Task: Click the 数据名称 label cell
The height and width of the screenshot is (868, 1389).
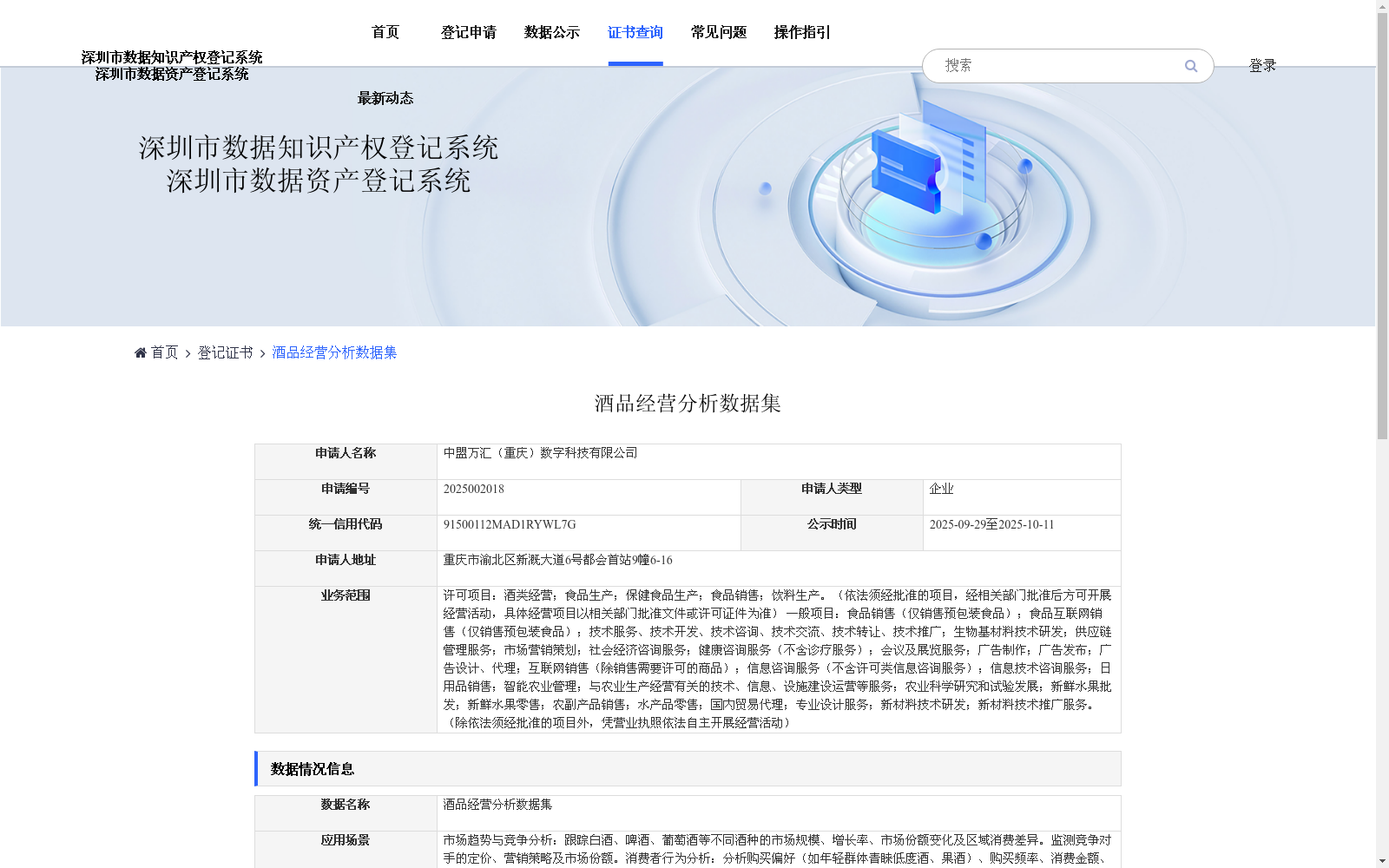Action: (x=346, y=813)
